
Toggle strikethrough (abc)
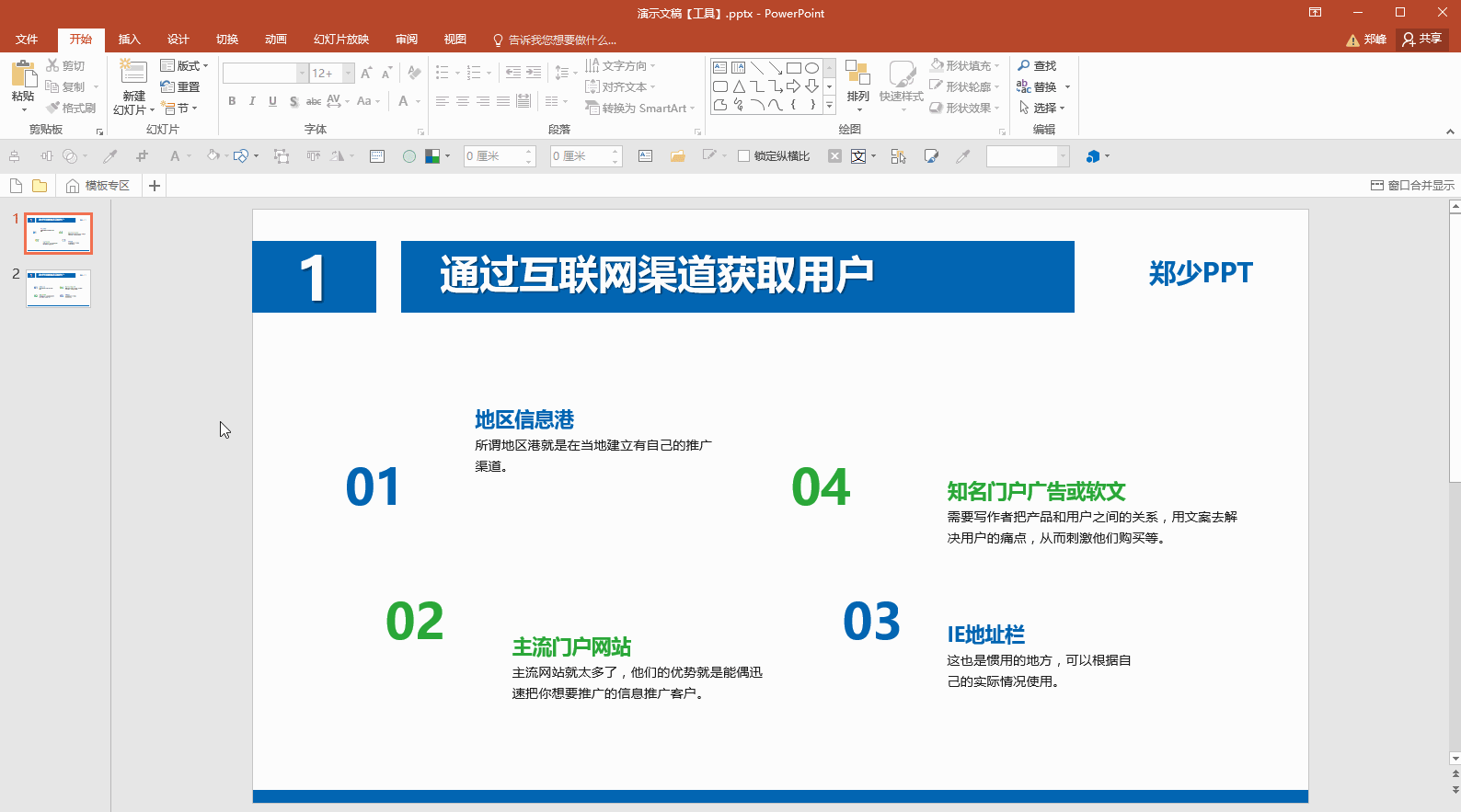pyautogui.click(x=314, y=101)
